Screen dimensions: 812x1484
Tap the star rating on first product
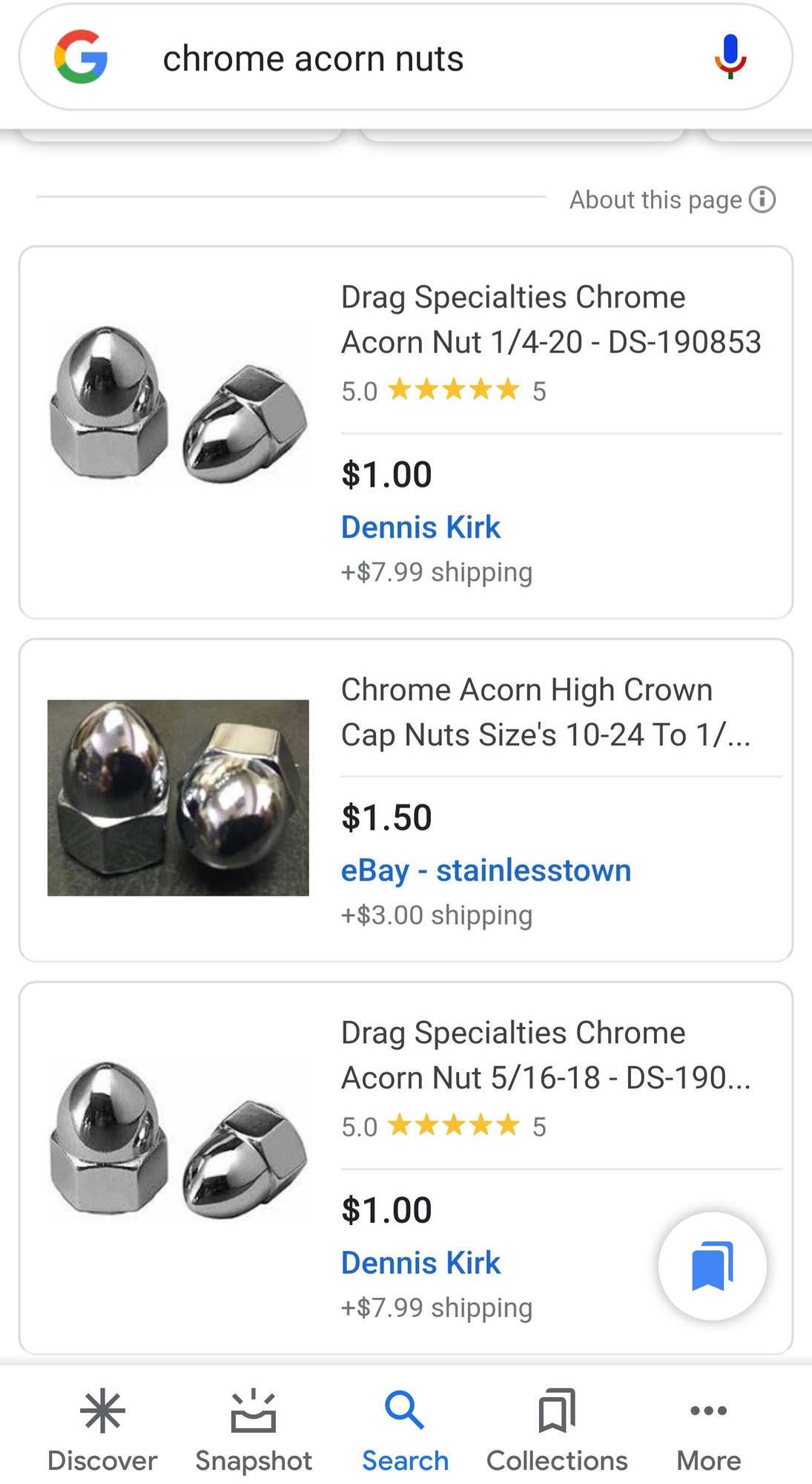tap(453, 390)
